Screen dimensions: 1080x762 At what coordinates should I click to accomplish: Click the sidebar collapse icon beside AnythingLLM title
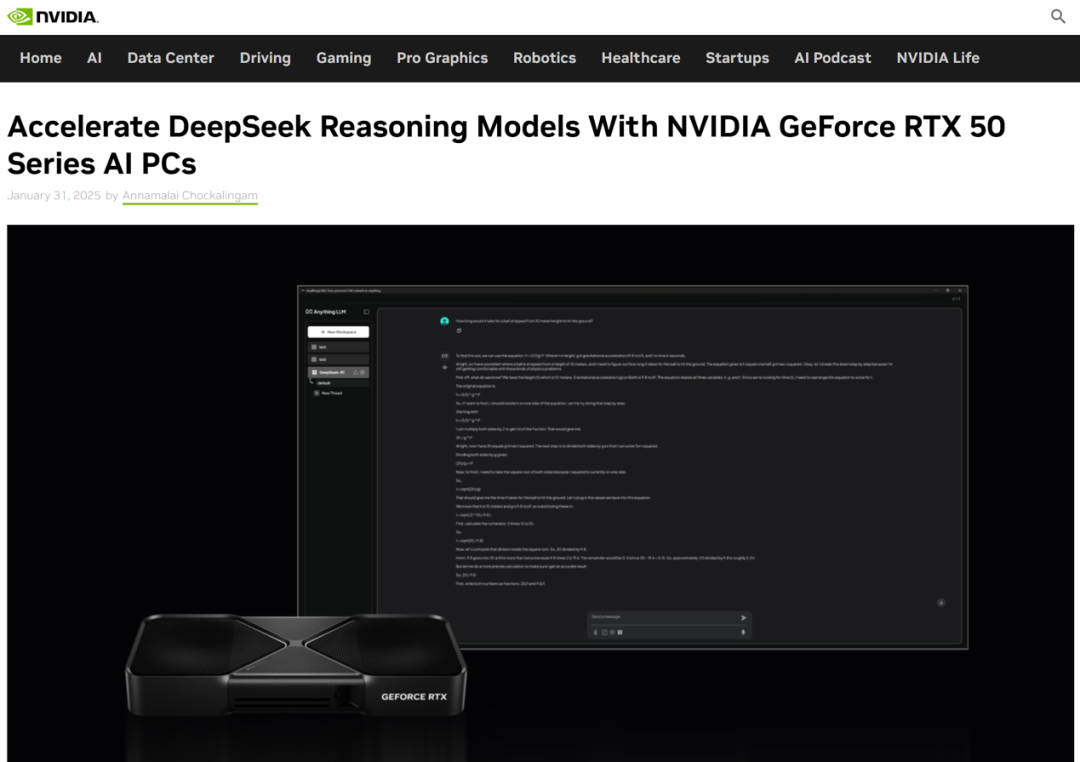point(366,312)
